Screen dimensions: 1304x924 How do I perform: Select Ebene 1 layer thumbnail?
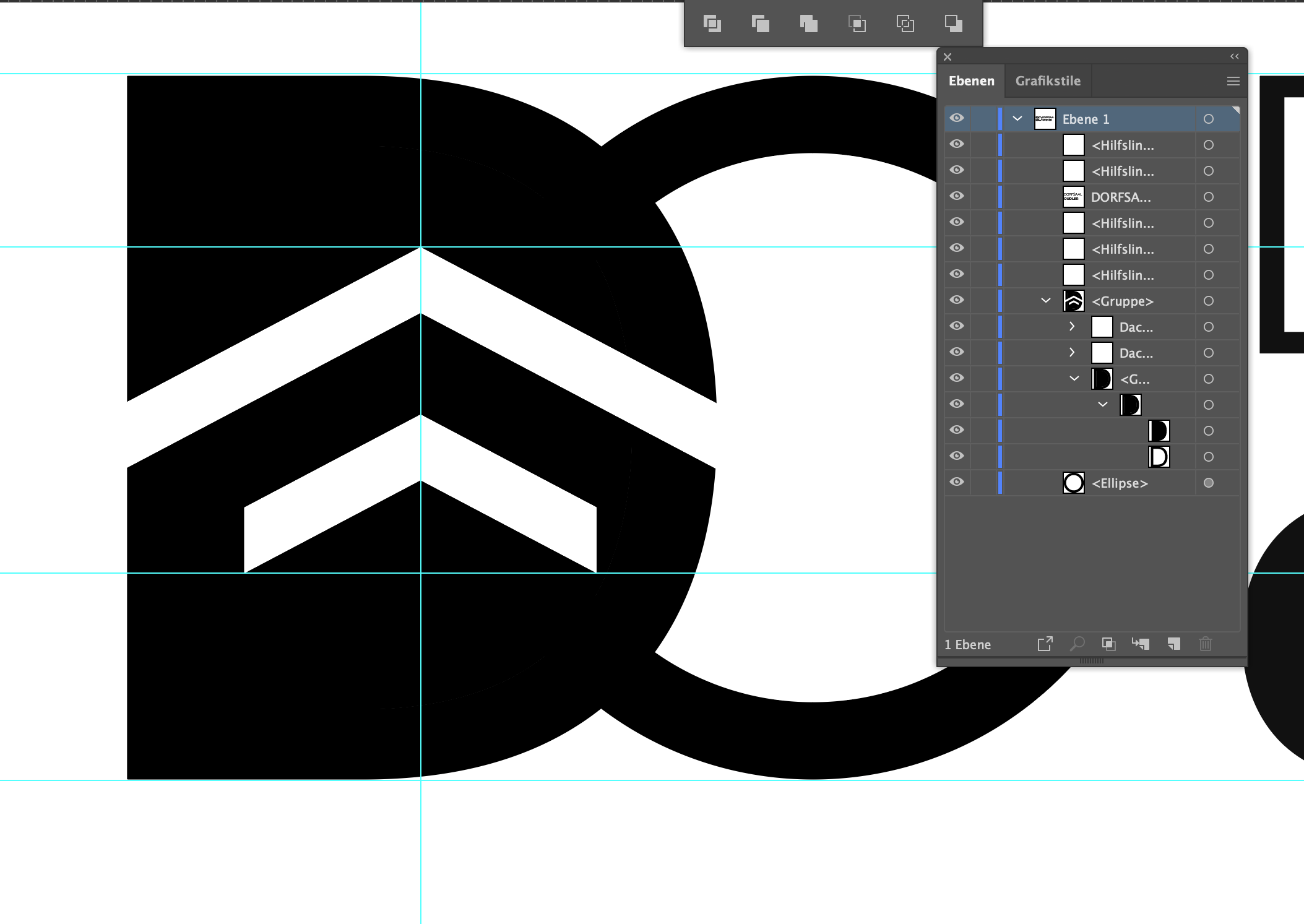1044,119
